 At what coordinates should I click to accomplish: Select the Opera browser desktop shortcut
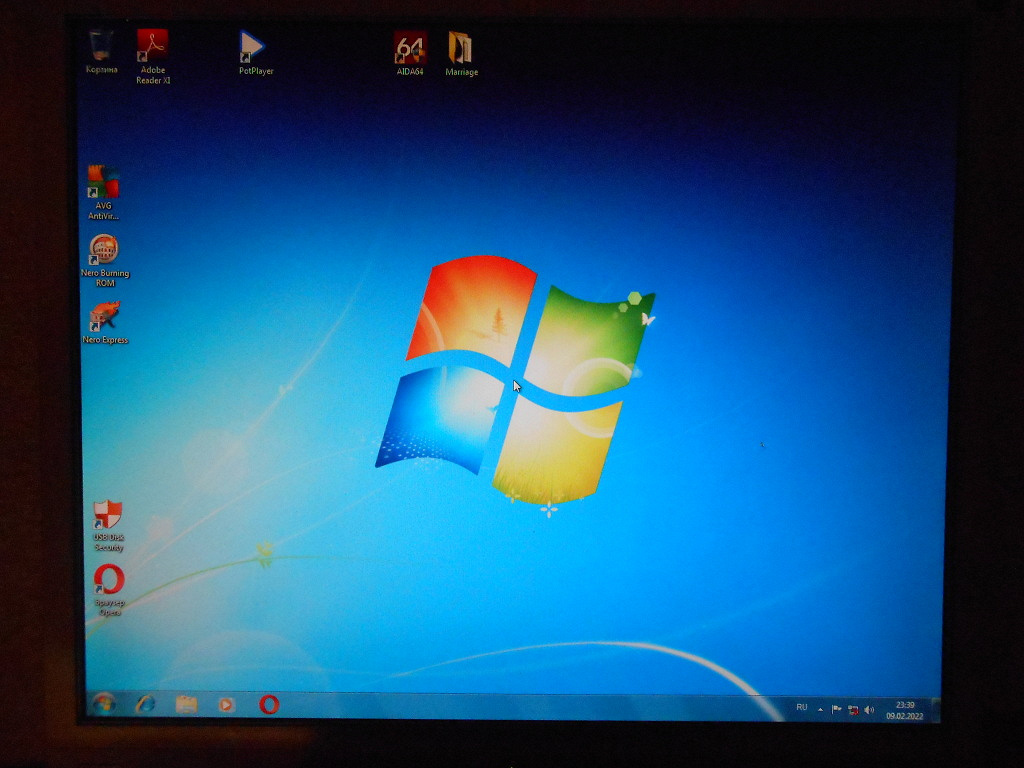[x=109, y=590]
